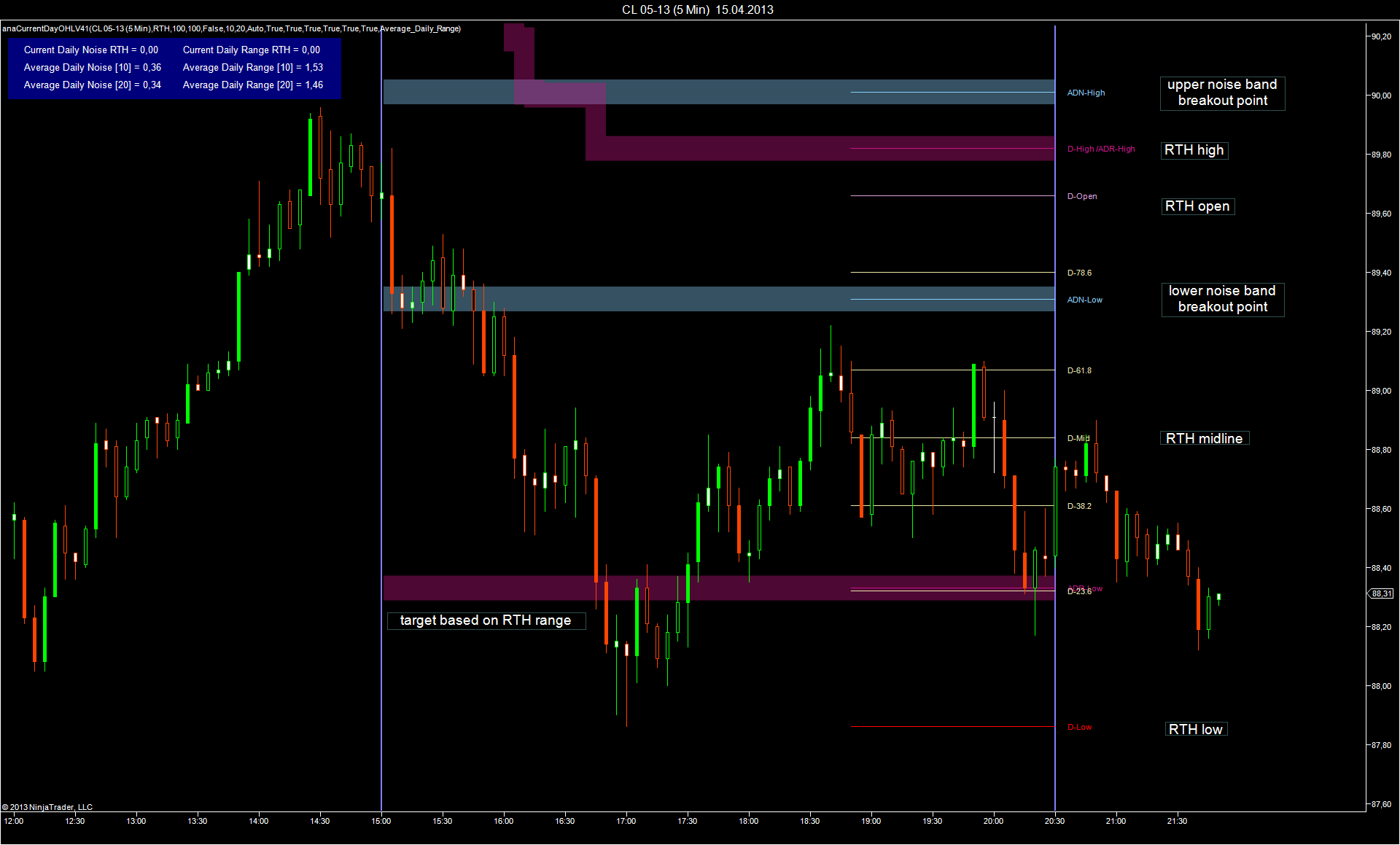1400x845 pixels.
Task: Click the 'RTH midline' annotation
Action: 1204,438
